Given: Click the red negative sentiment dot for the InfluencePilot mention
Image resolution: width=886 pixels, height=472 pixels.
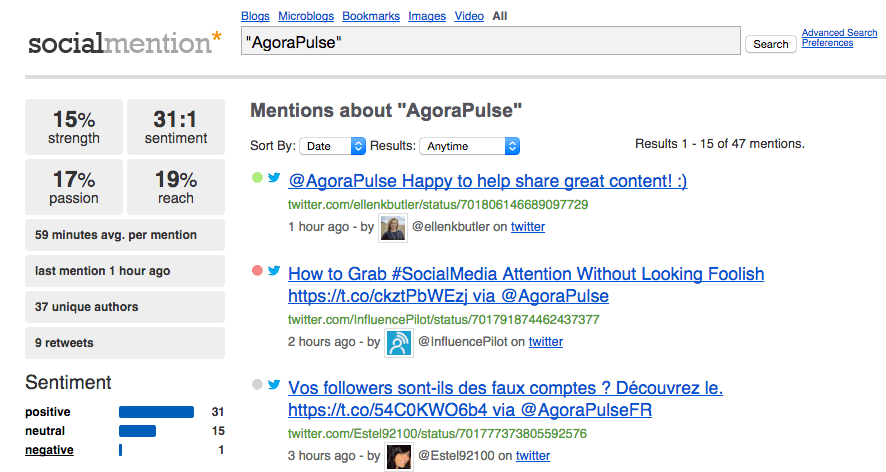Looking at the screenshot, I should (257, 271).
